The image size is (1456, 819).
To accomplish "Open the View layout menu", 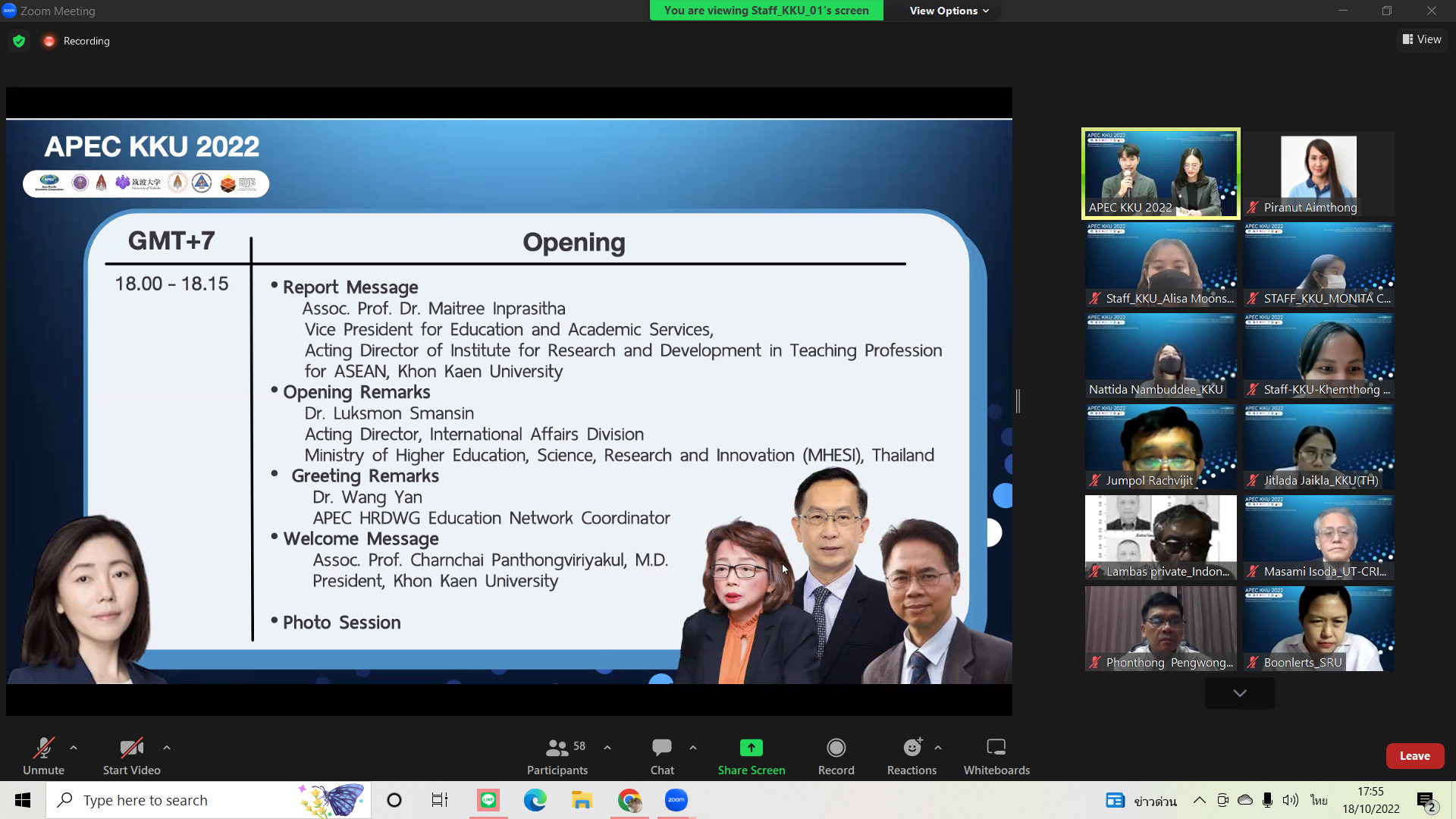I will click(1422, 39).
